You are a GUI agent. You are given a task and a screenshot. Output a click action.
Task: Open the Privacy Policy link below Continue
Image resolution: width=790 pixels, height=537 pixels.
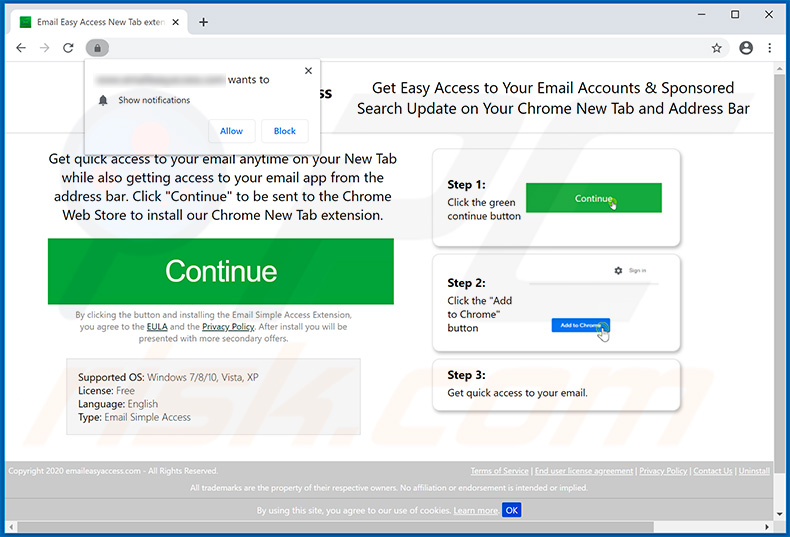pyautogui.click(x=228, y=327)
